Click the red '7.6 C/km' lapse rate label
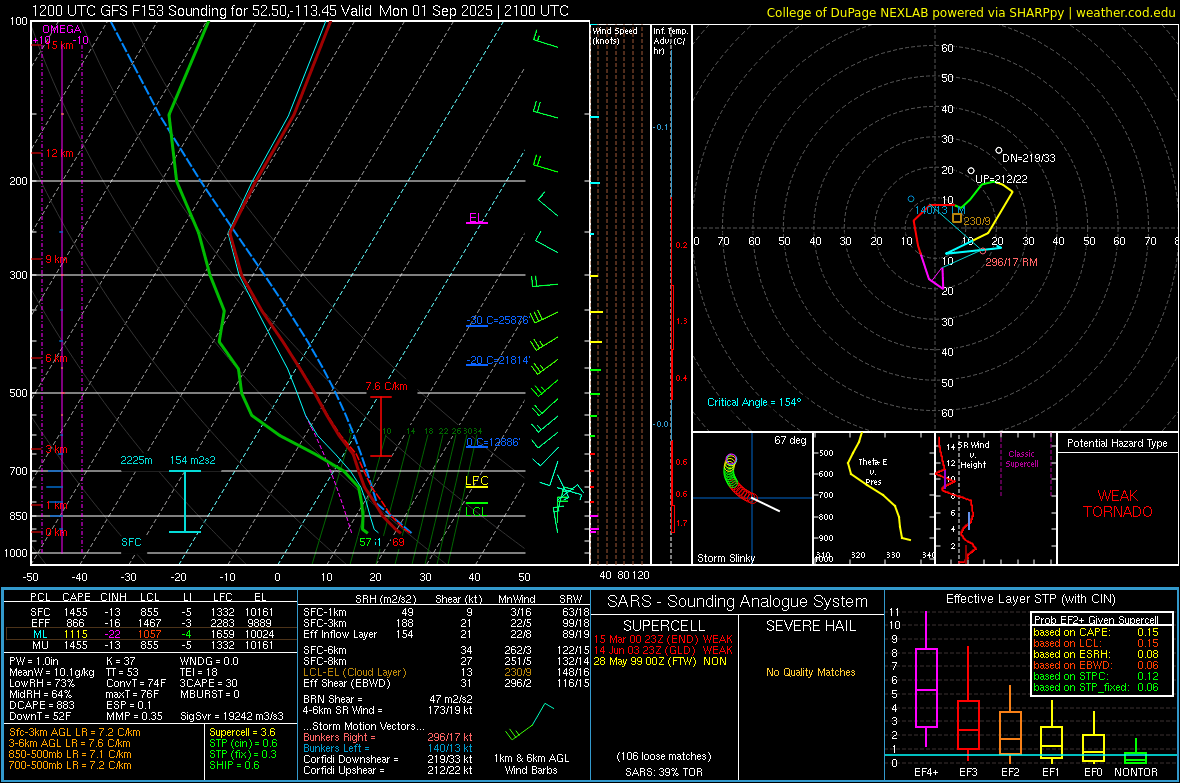Image resolution: width=1180 pixels, height=783 pixels. pos(387,386)
